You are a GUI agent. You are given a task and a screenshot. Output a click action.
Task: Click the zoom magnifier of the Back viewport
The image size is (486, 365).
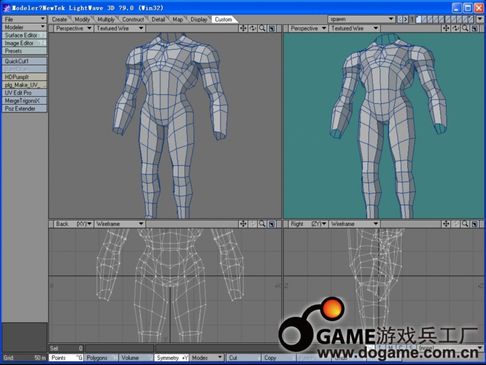click(x=262, y=224)
